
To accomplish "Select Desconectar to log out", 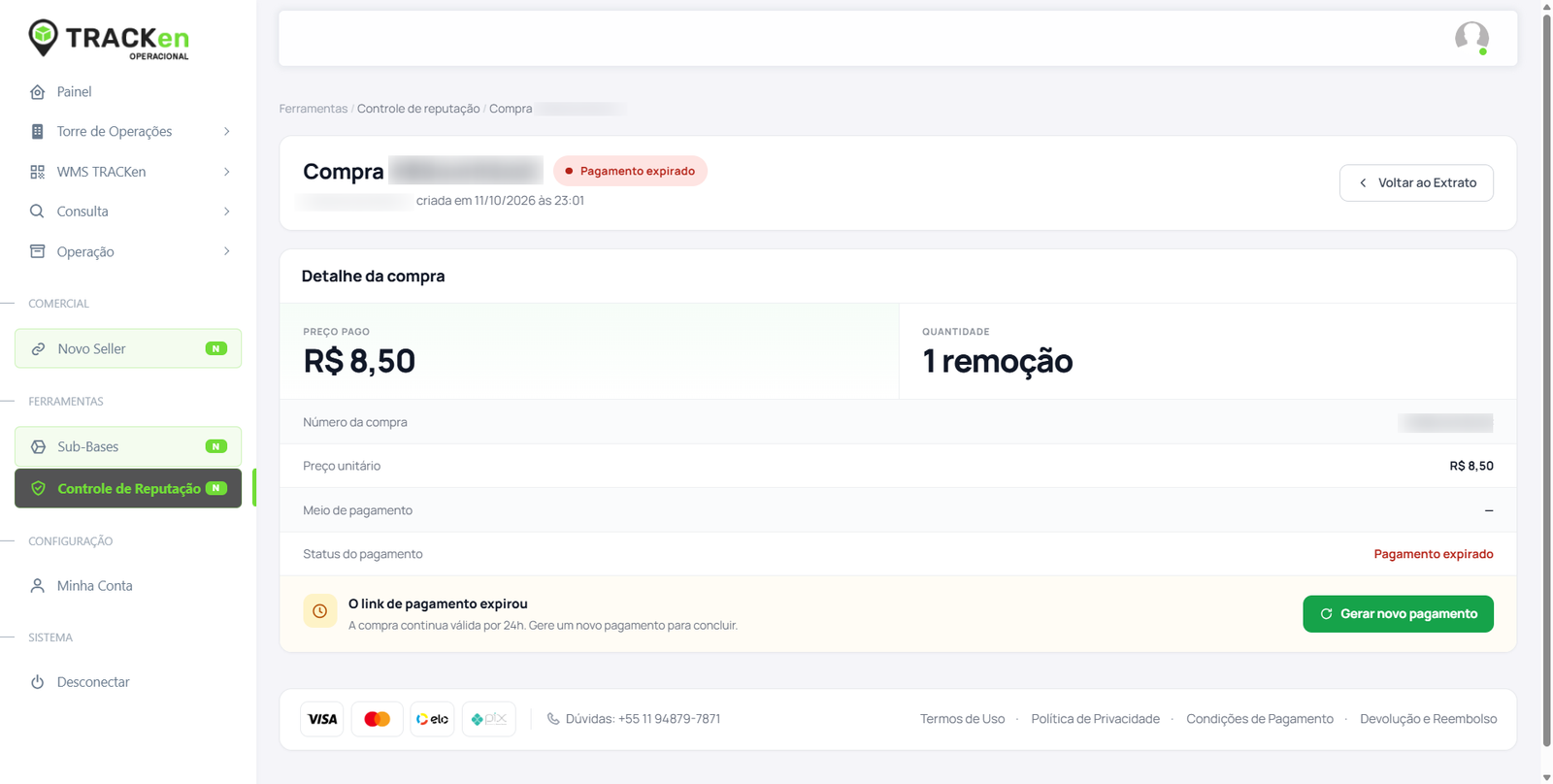I will tap(128, 682).
